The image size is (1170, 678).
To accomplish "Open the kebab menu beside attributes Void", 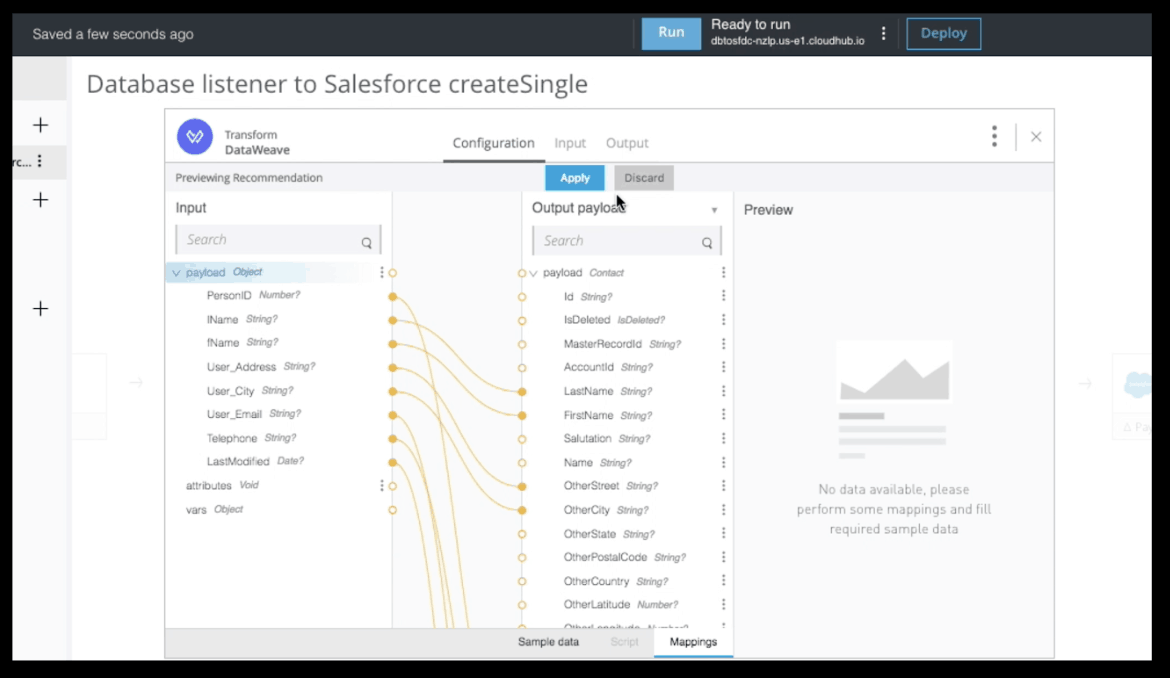I will (381, 485).
